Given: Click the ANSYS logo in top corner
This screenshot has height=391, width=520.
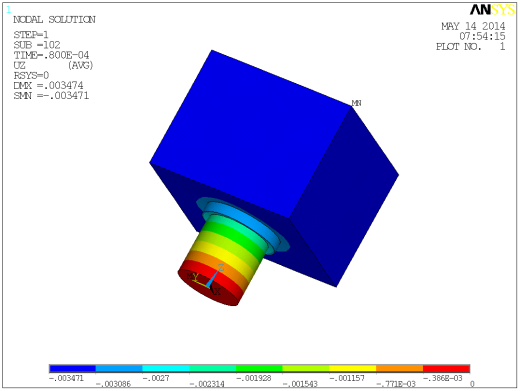Looking at the screenshot, I should [492, 10].
